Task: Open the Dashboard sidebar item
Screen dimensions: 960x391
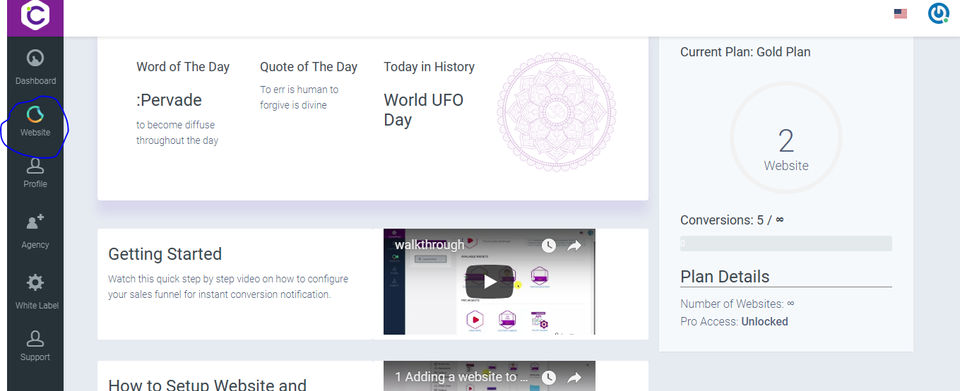Action: [36, 67]
